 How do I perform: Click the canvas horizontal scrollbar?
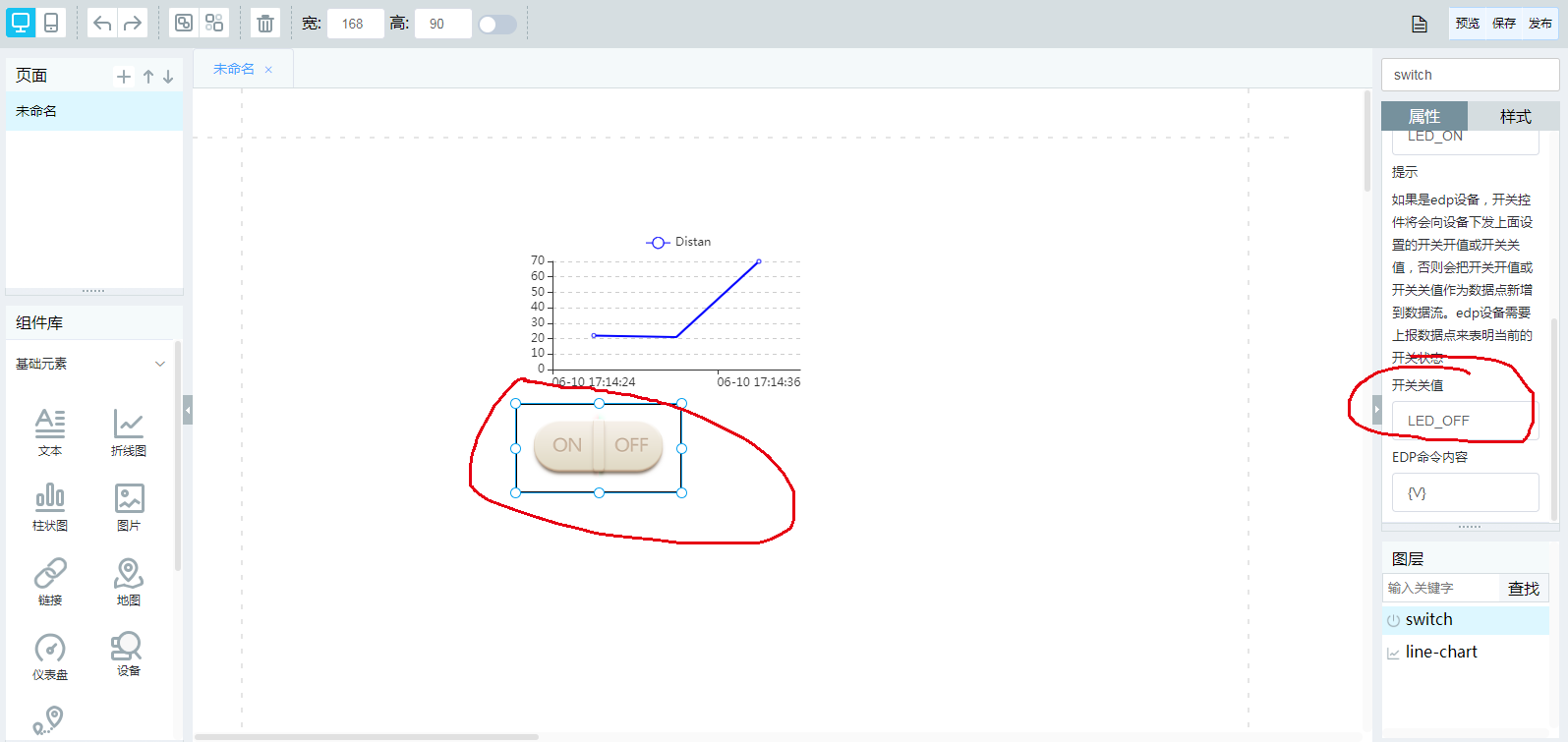[x=367, y=736]
